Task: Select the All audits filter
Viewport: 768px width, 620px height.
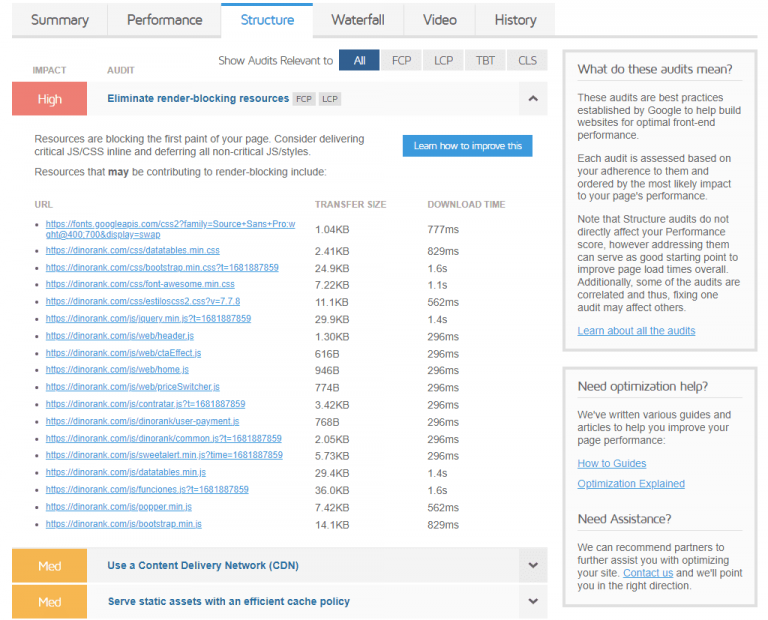Action: click(x=359, y=60)
